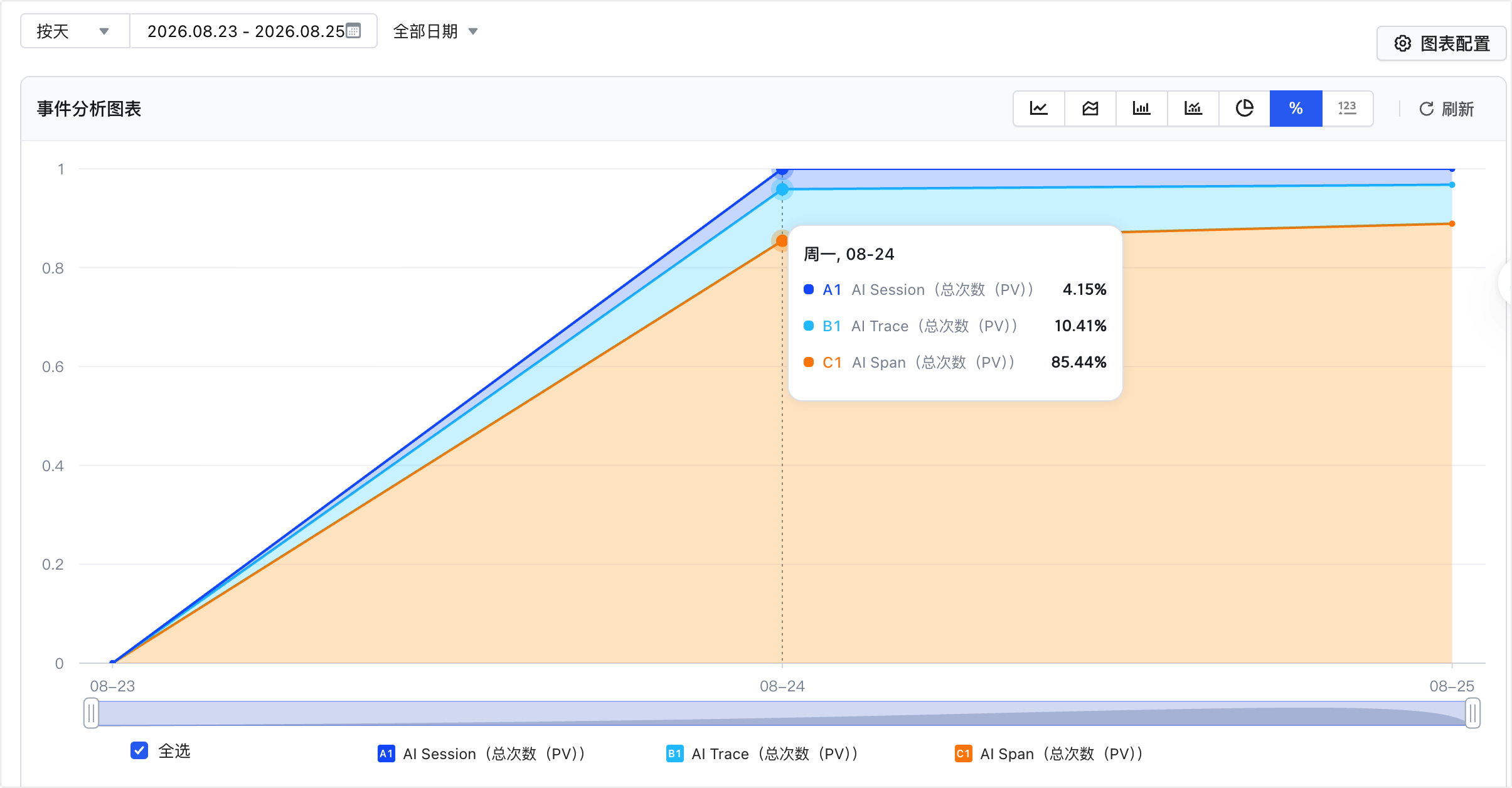Open the date range 2026.08.23 - 2026.08.25 field
1512x788 pixels.
pos(253,31)
